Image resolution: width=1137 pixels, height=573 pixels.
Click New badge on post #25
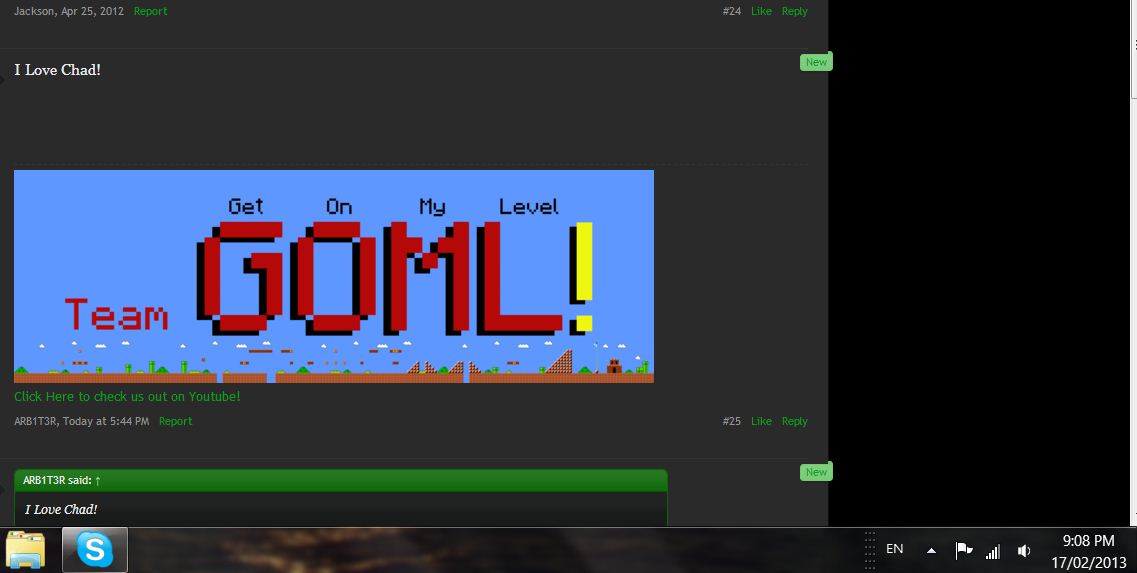816,62
